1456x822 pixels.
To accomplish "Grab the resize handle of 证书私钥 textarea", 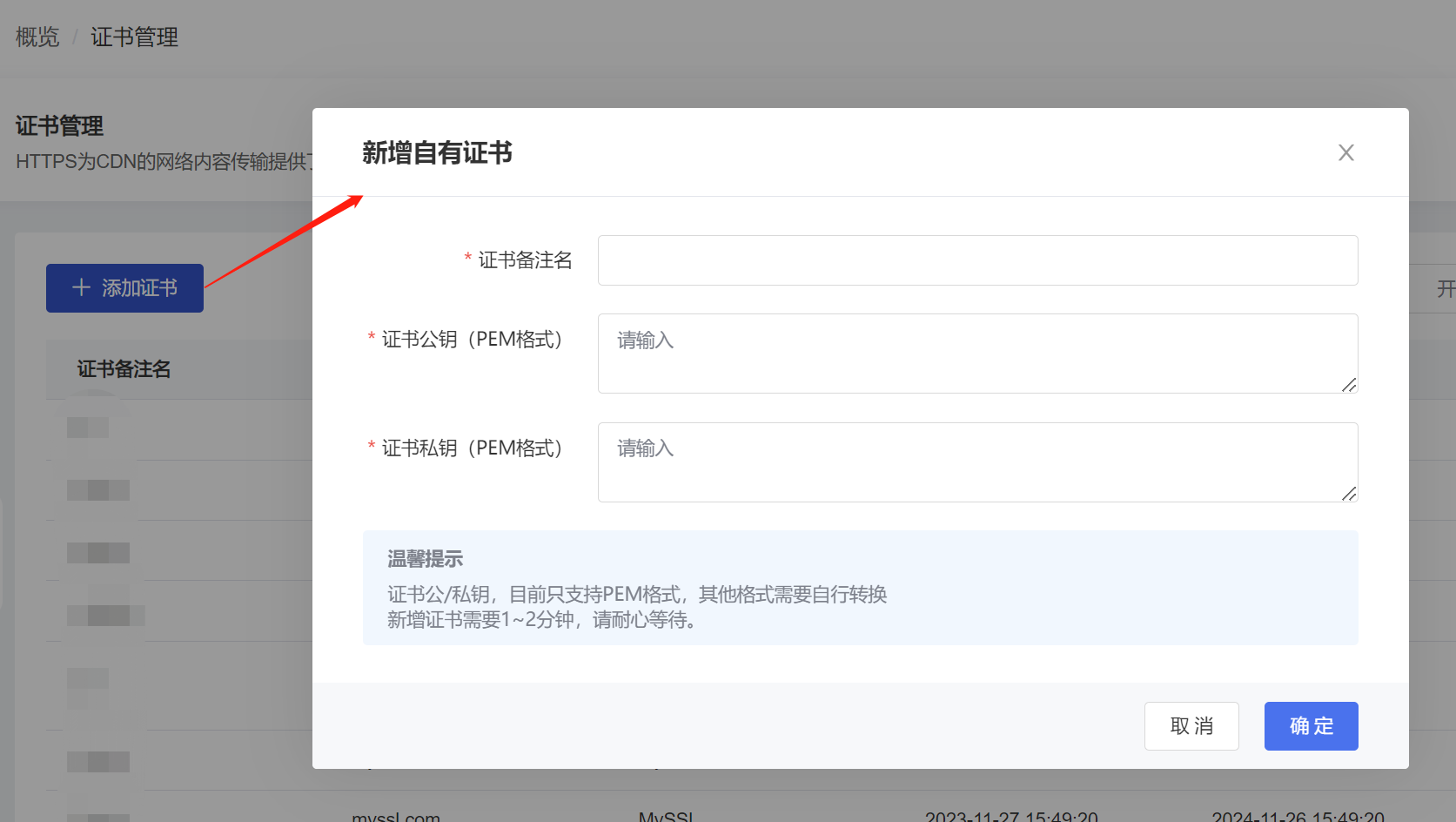I will tap(1349, 494).
